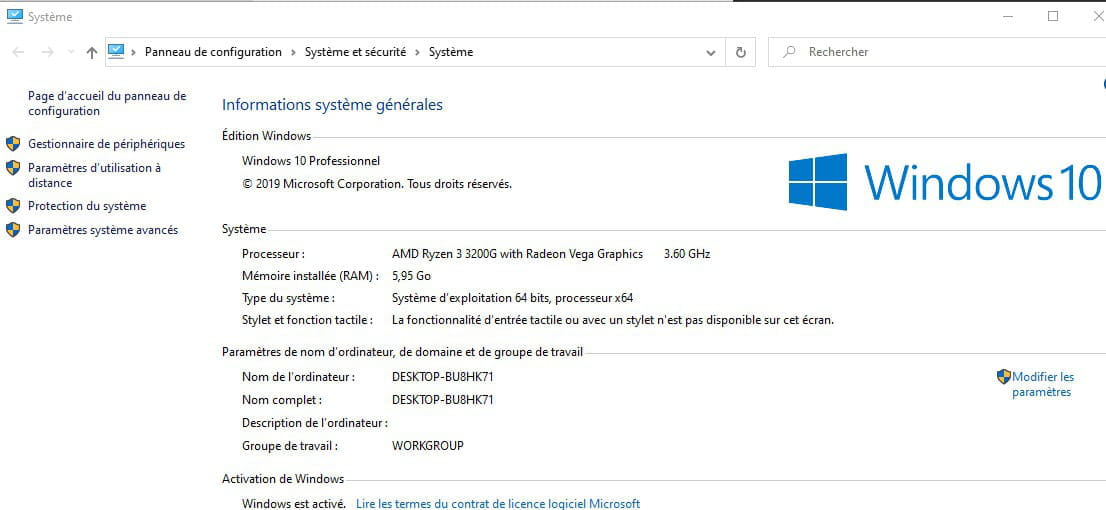Viewport: 1106px width, 510px height.
Task: Click Système d'exploitation 64 bits text
Action: click(x=513, y=298)
